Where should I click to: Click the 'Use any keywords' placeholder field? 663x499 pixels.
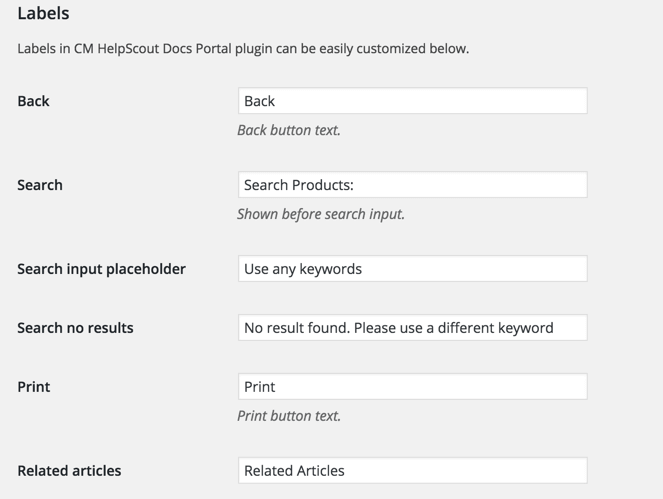click(412, 269)
